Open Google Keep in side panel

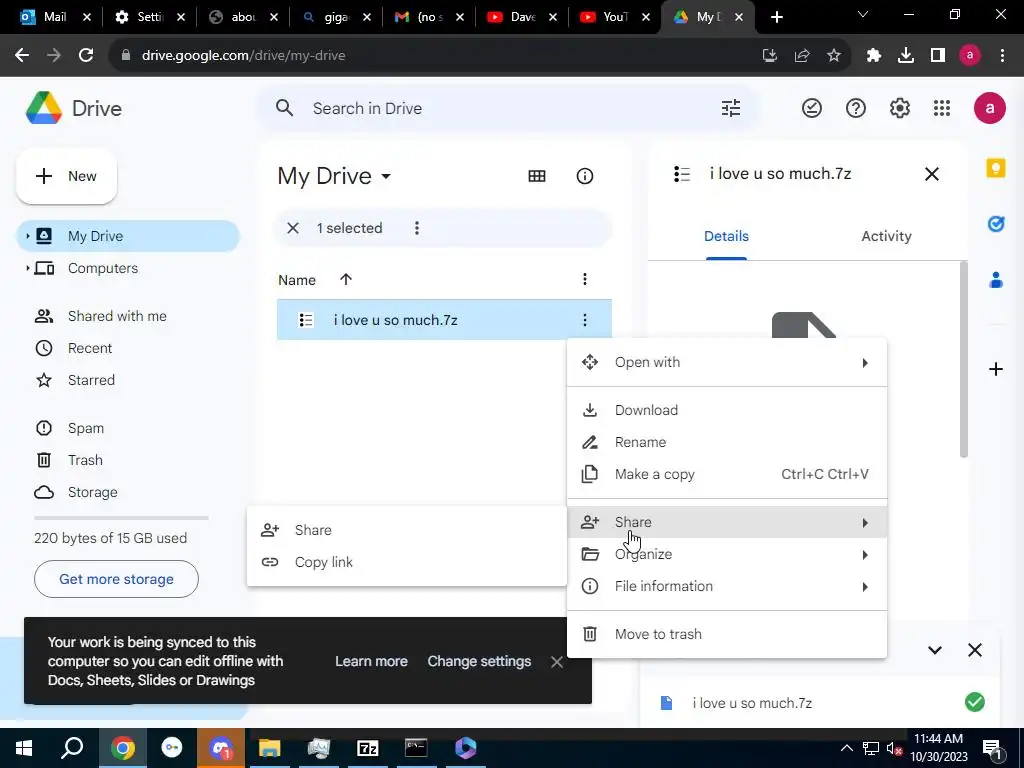[x=996, y=168]
